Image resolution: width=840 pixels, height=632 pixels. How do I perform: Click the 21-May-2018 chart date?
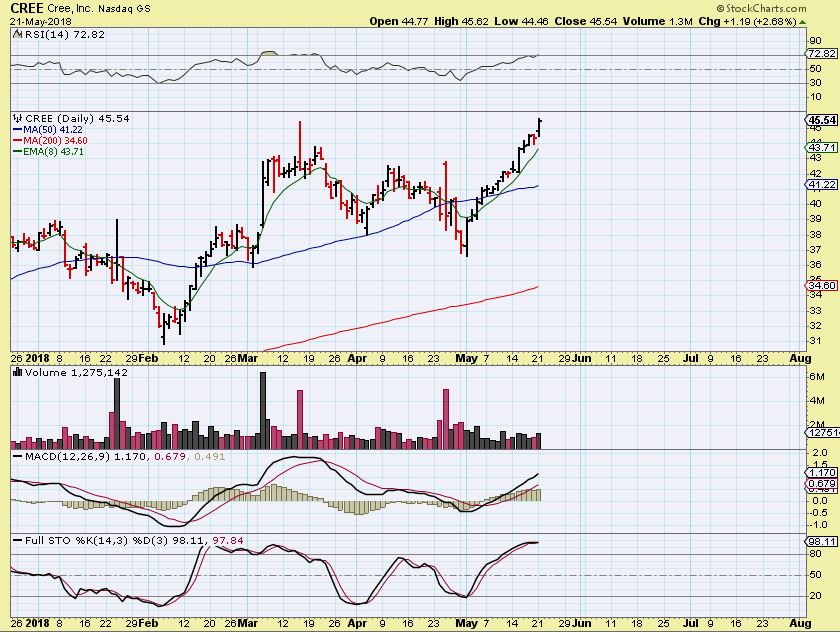[41, 22]
